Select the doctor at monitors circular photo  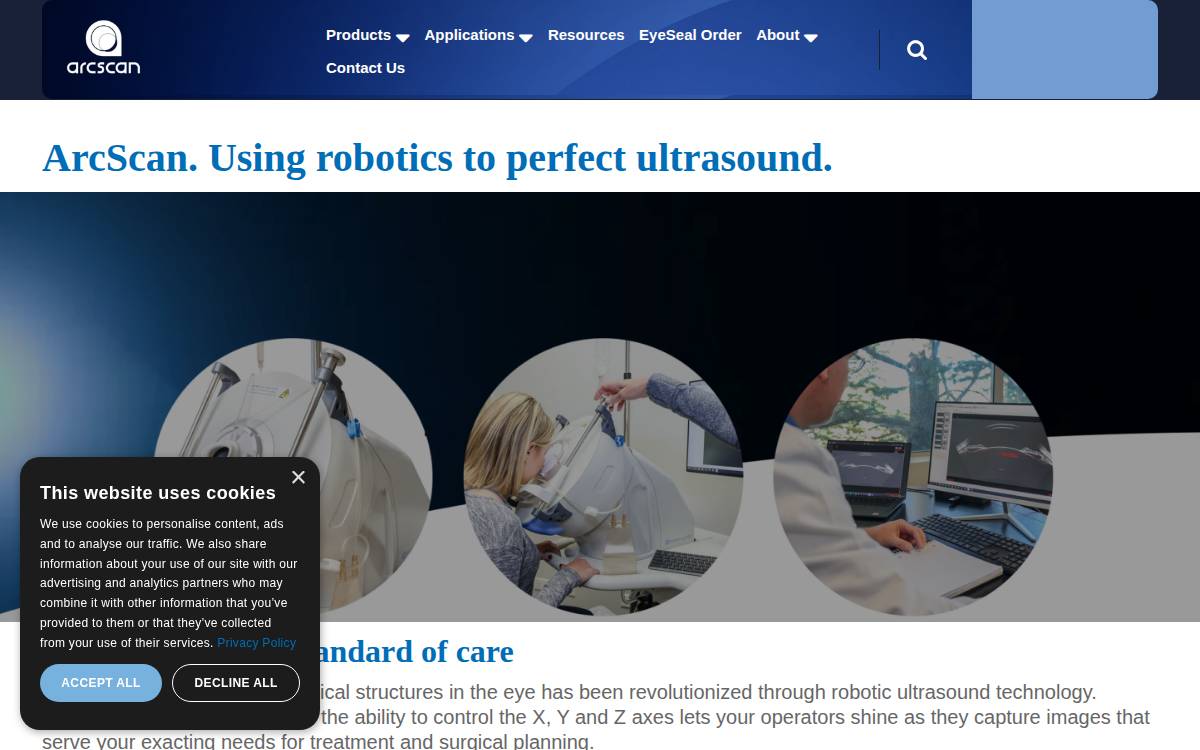click(x=913, y=476)
